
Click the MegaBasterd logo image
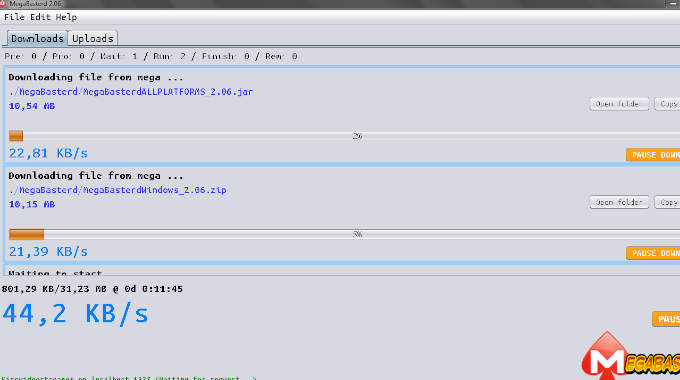point(631,356)
